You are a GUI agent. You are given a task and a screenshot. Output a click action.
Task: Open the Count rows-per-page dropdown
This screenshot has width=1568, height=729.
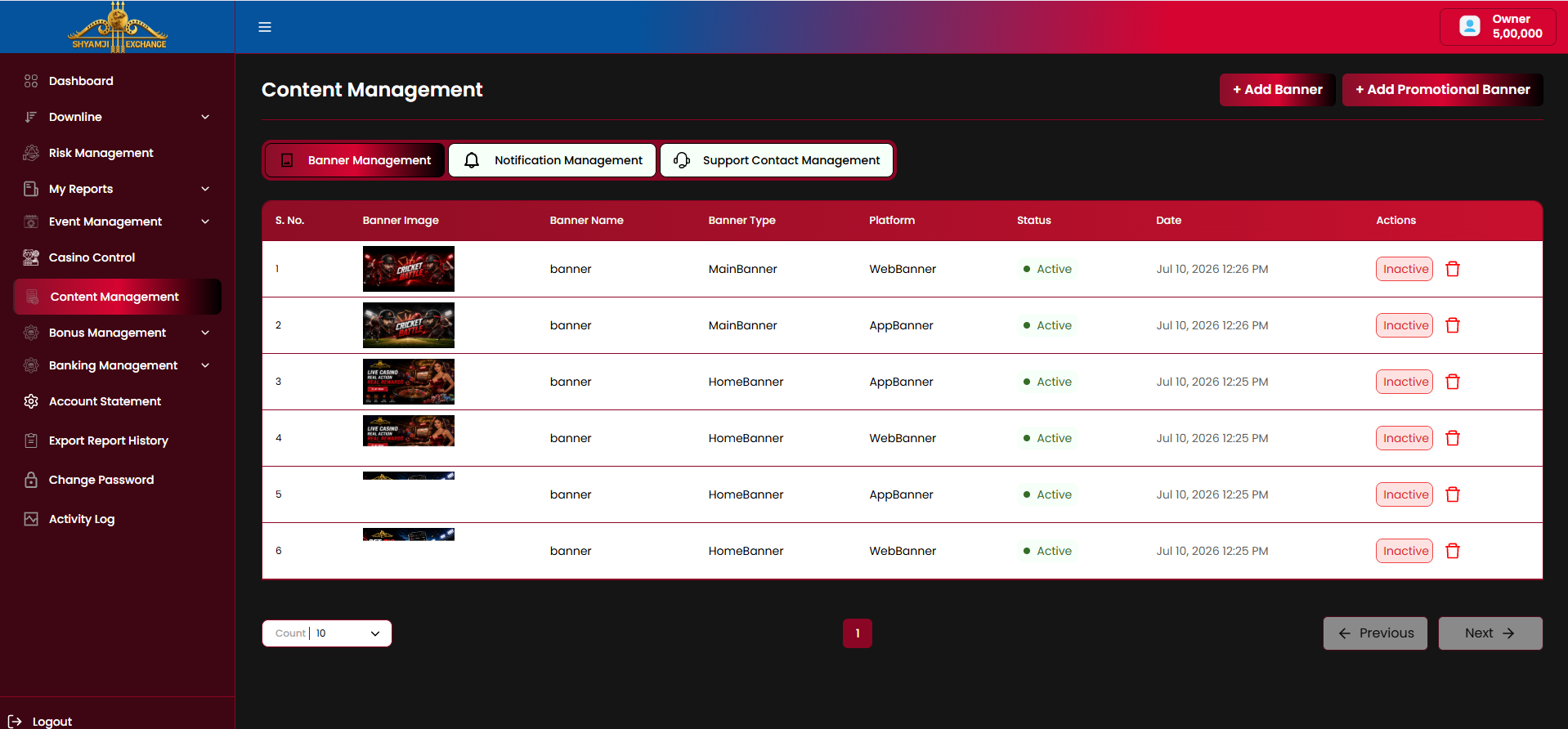[x=327, y=633]
